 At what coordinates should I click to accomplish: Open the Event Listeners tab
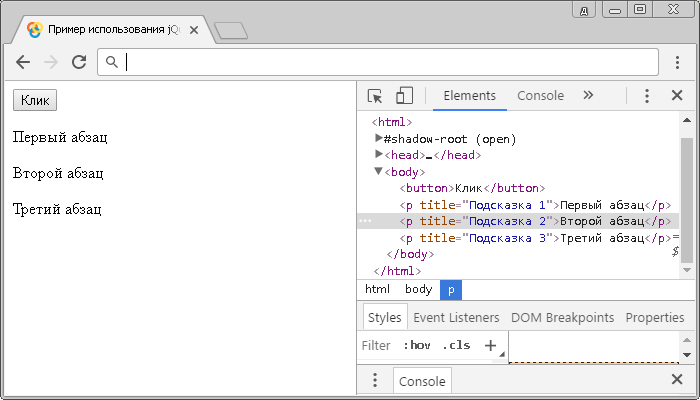(x=456, y=317)
